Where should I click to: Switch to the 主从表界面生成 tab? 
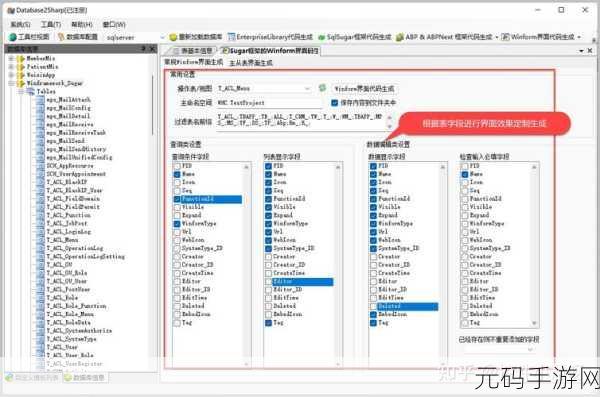[251, 63]
